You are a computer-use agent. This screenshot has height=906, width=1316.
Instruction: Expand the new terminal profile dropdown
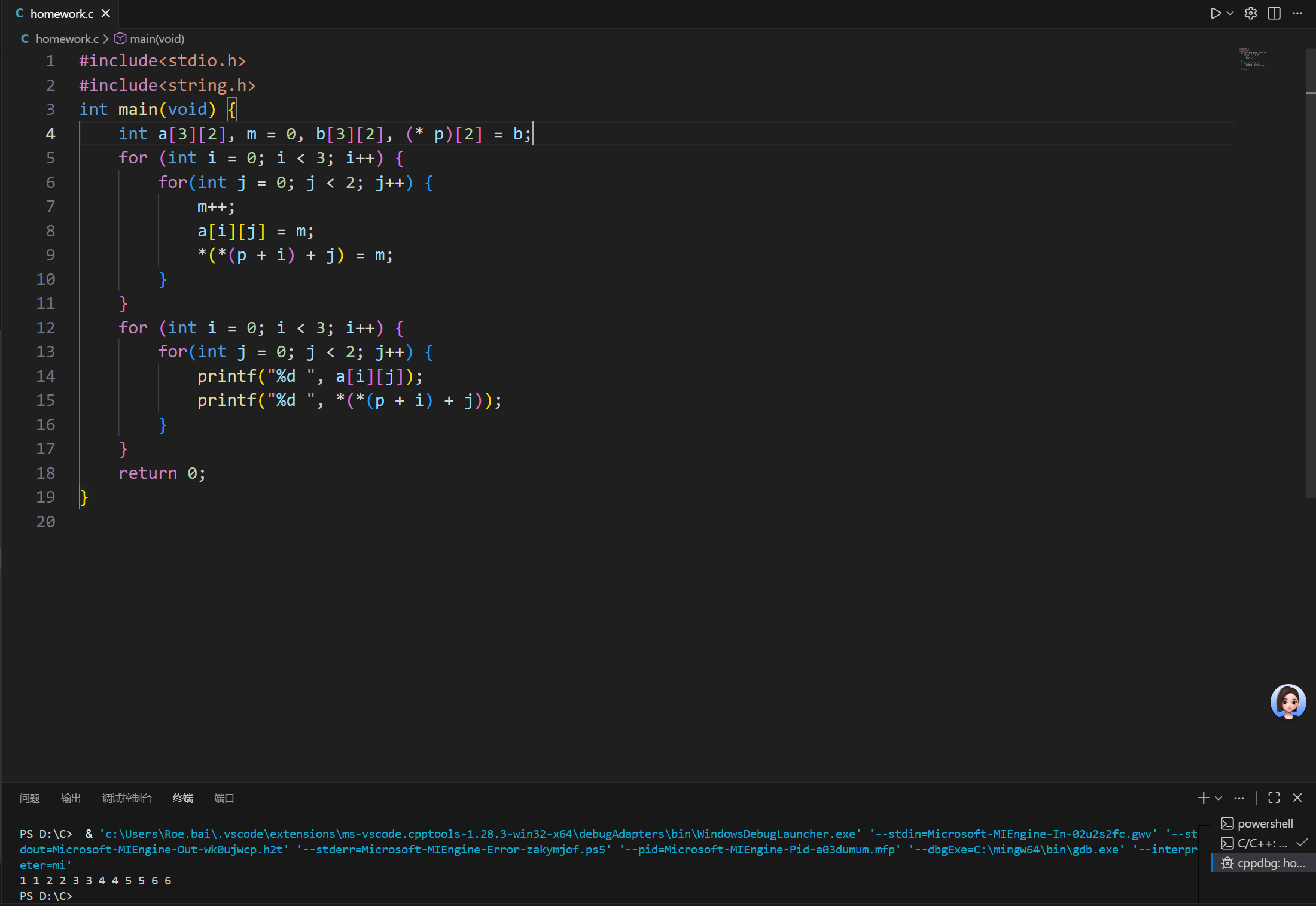tap(1218, 798)
